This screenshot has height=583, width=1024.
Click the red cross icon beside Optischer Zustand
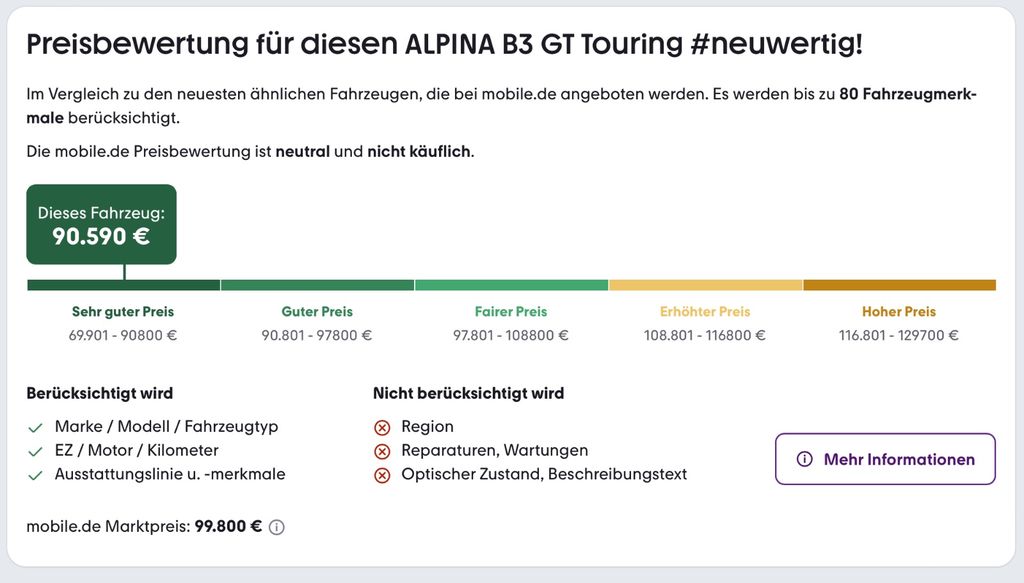(382, 475)
